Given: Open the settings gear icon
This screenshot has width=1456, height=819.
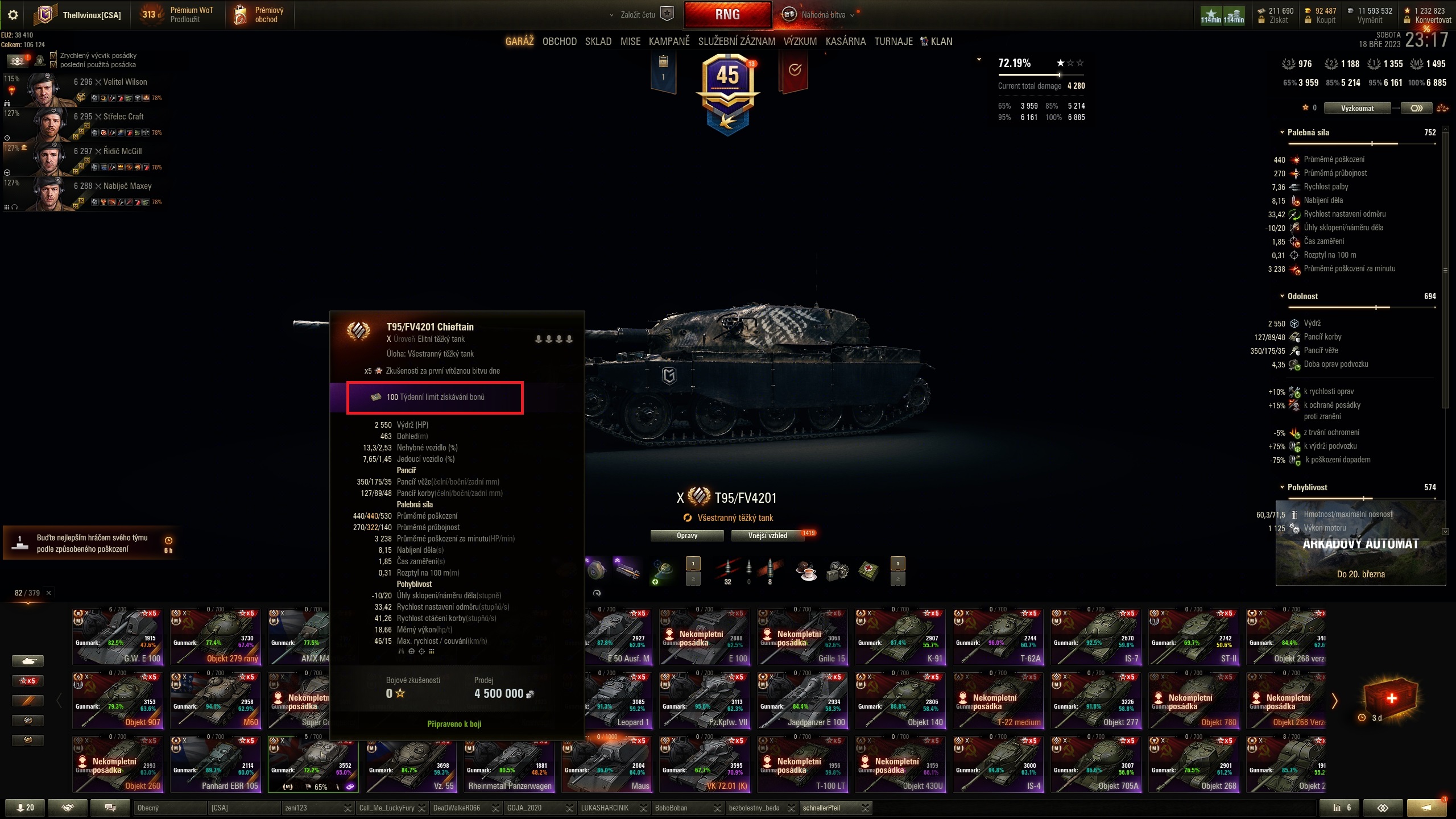Looking at the screenshot, I should point(13,15).
